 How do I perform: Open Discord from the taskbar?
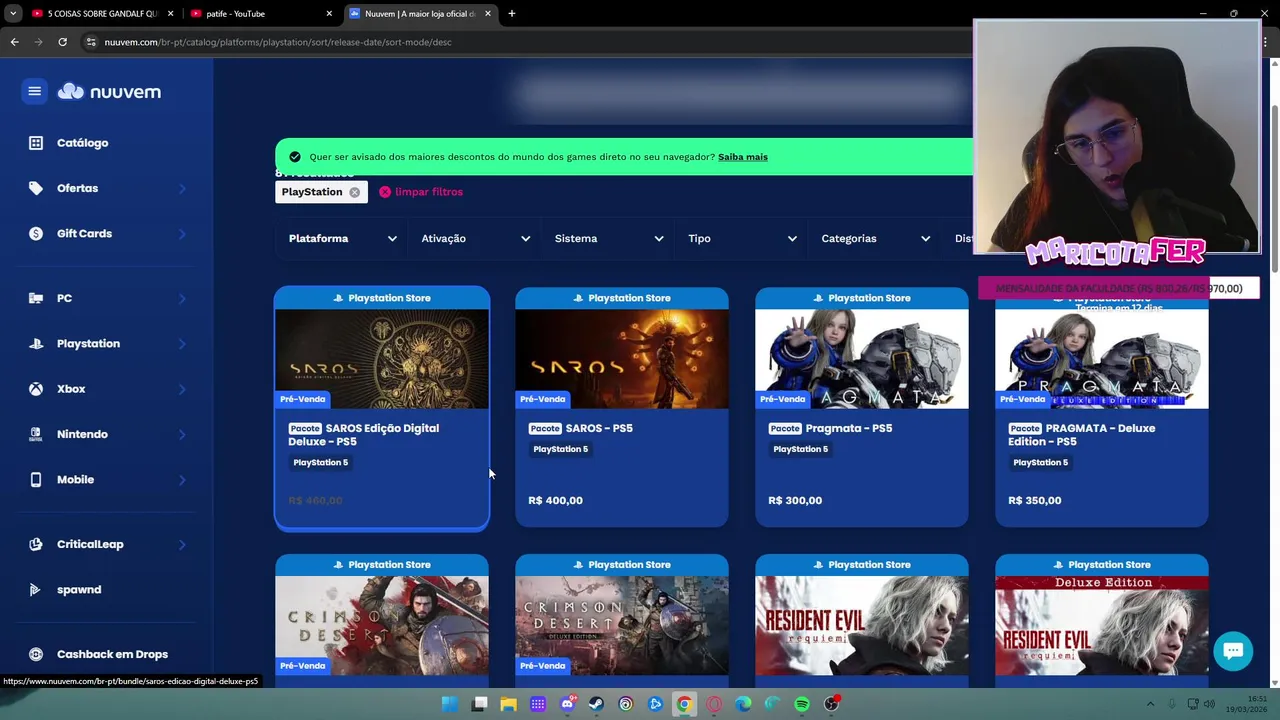pos(568,704)
